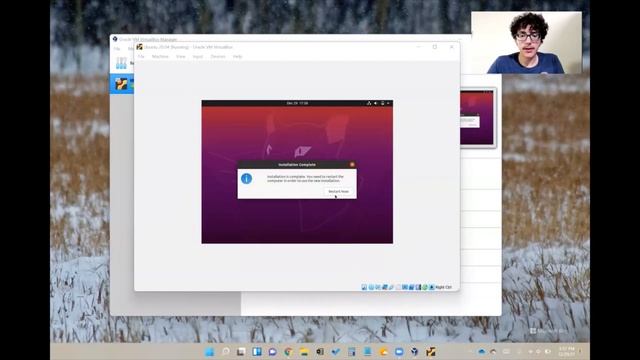
Task: Click the Right Ctrl host key label
Action: click(444, 287)
